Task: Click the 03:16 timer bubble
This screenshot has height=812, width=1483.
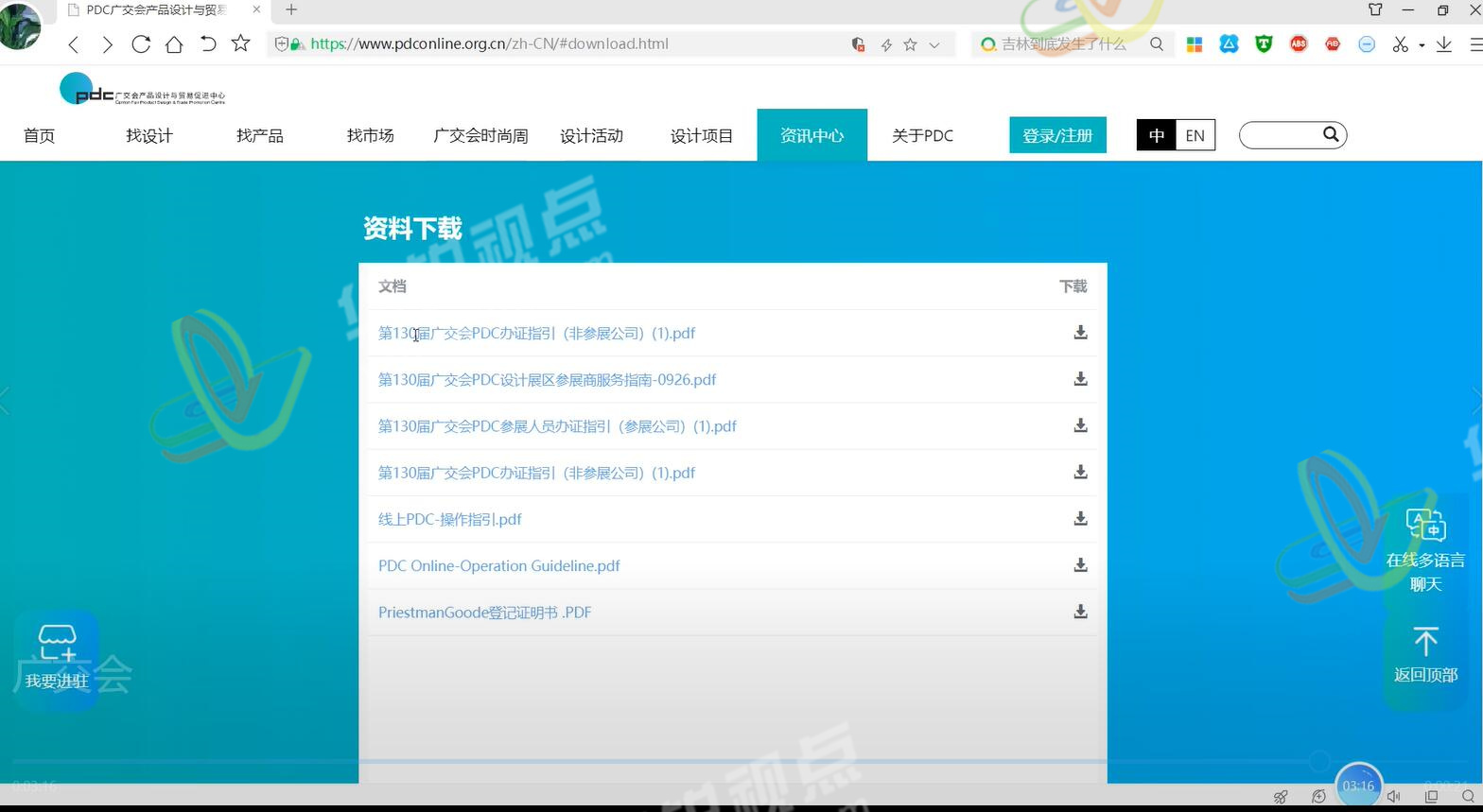Action: (1358, 786)
